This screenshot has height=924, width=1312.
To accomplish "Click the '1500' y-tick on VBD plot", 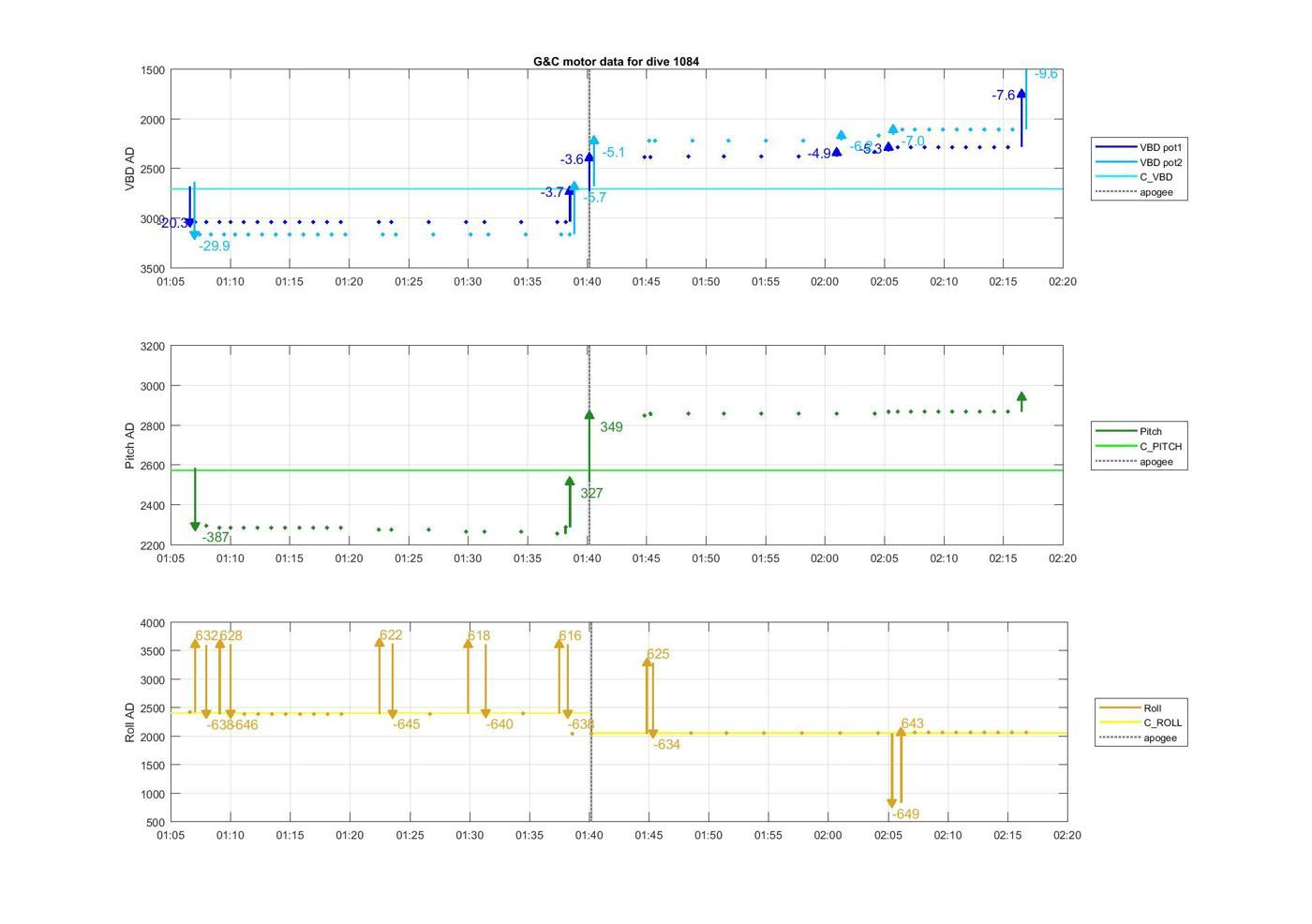I will tap(155, 70).
